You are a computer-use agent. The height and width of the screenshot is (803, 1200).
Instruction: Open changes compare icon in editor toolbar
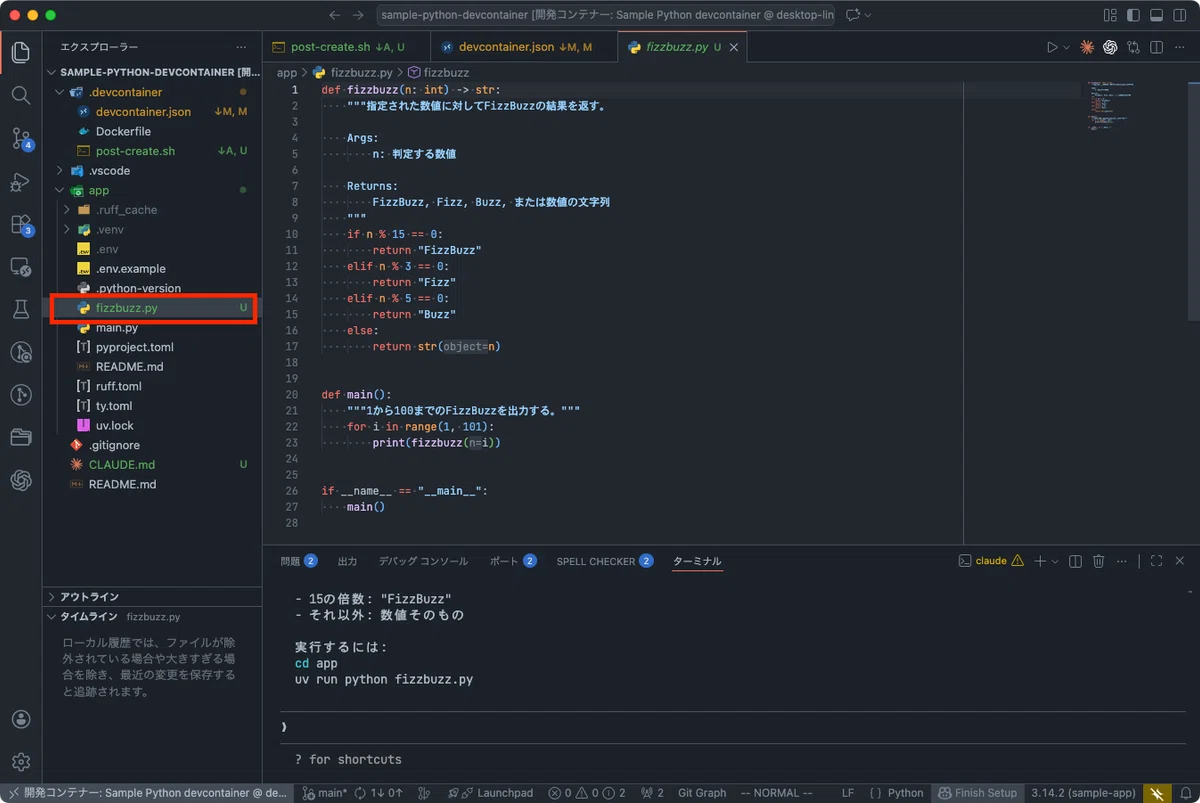coord(1133,47)
